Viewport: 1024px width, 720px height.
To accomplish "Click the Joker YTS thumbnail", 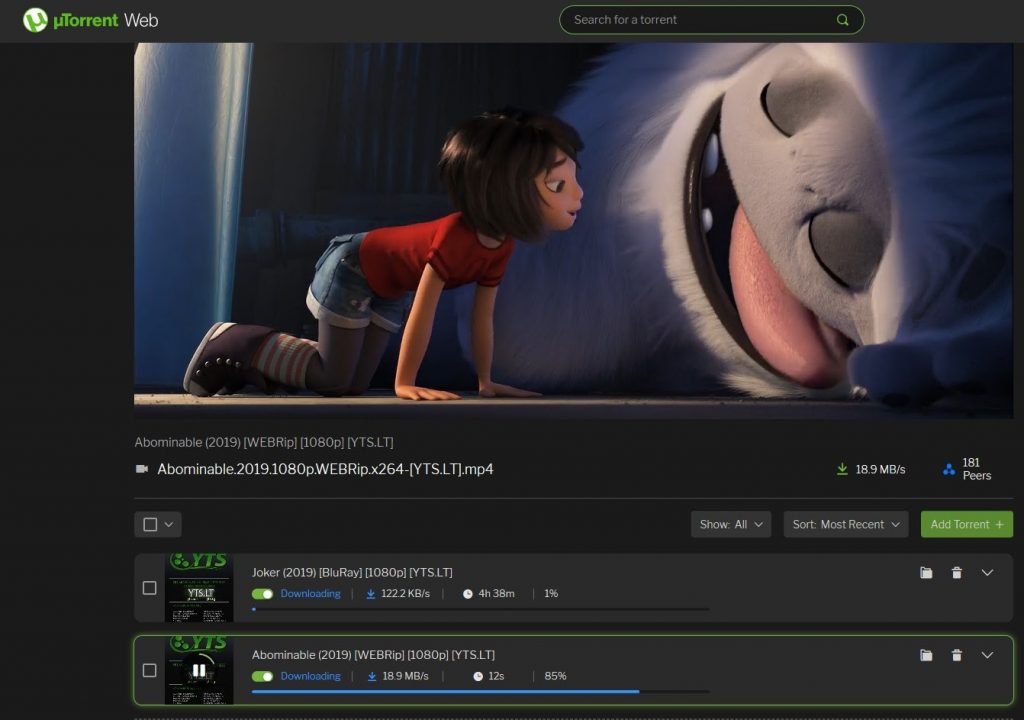I will [x=199, y=588].
